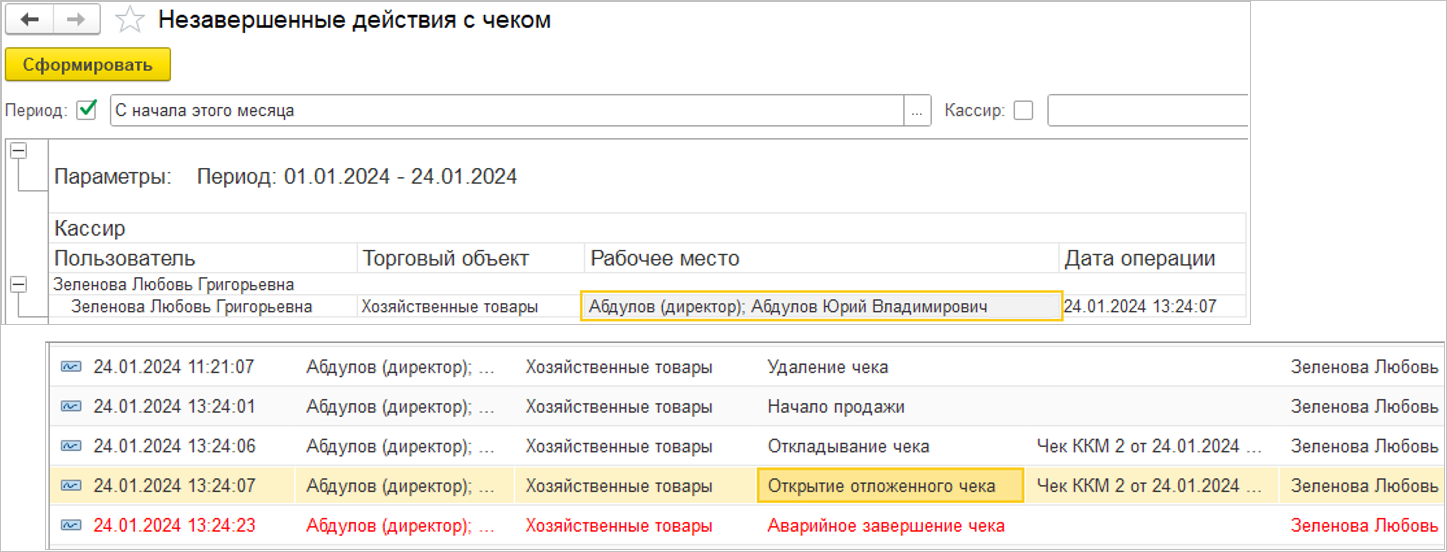The height and width of the screenshot is (552, 1447).
Task: Select the date cell '24.01.2024 13:24:07' in the report
Action: coord(1140,307)
